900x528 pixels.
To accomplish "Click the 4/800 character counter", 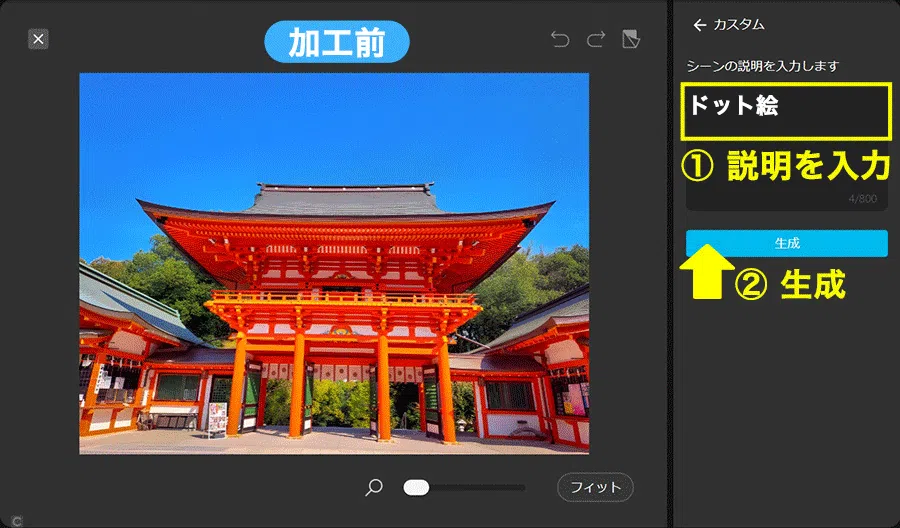I will coord(863,199).
